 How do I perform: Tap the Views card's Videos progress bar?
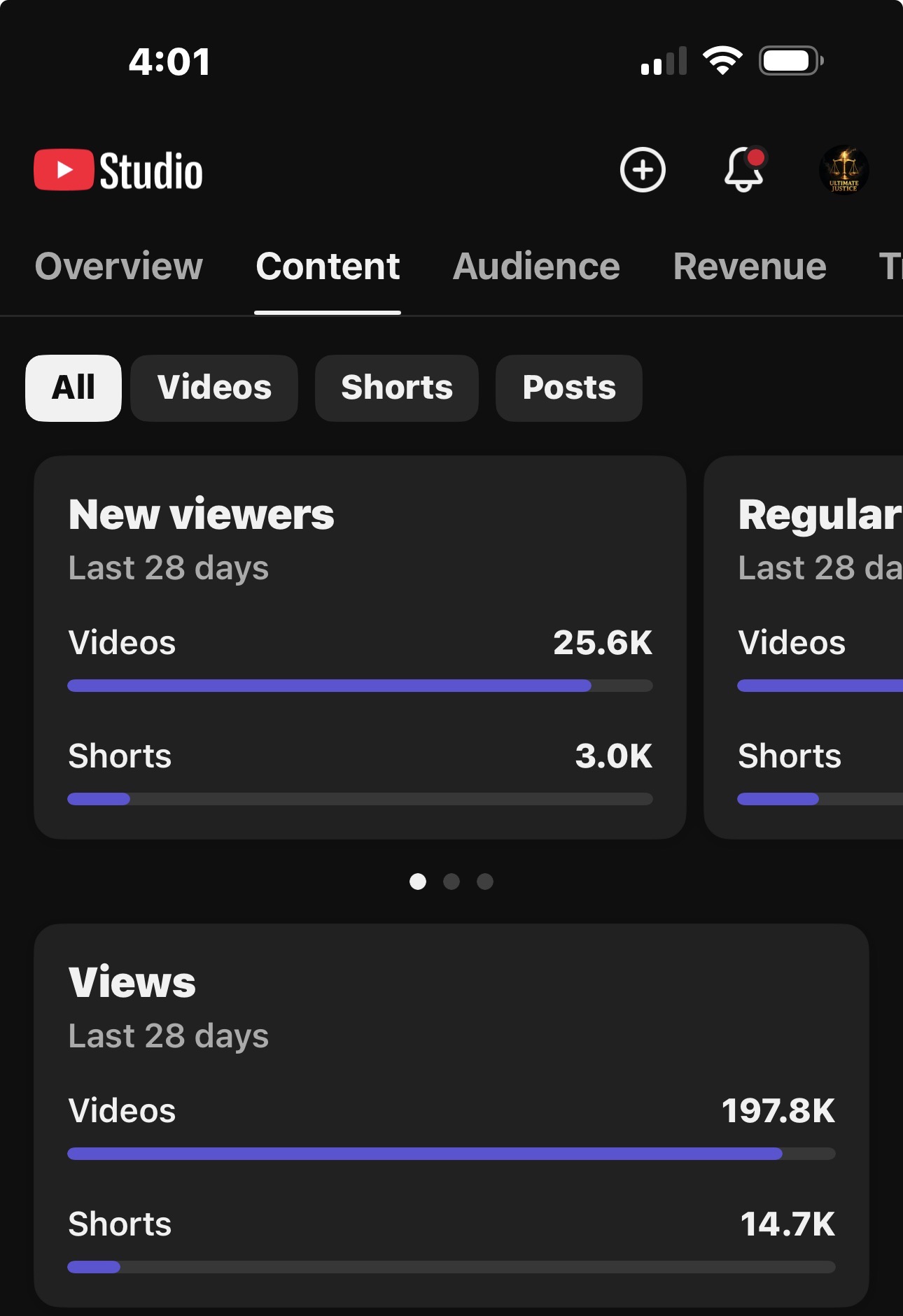[451, 1154]
